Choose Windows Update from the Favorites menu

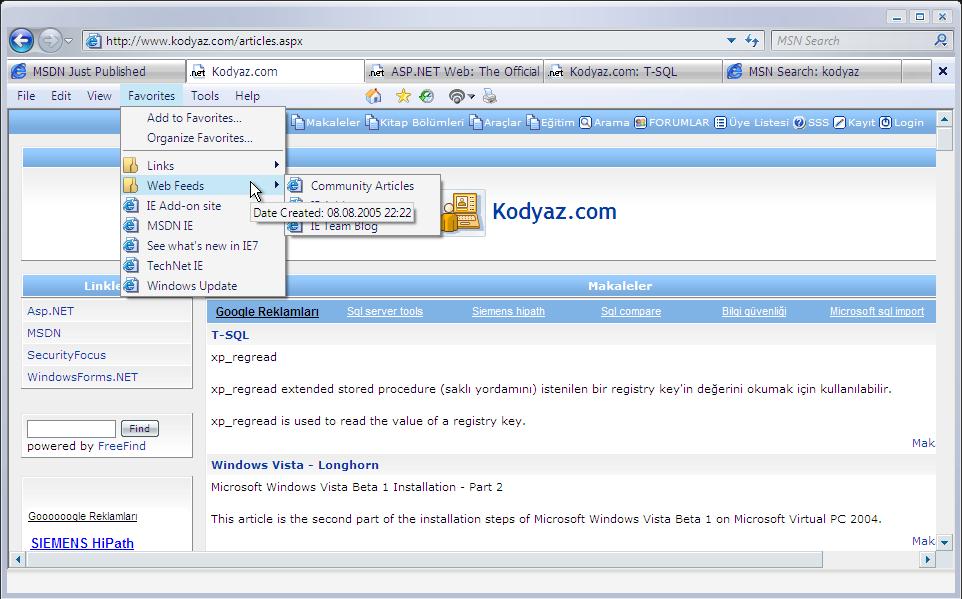coord(191,286)
